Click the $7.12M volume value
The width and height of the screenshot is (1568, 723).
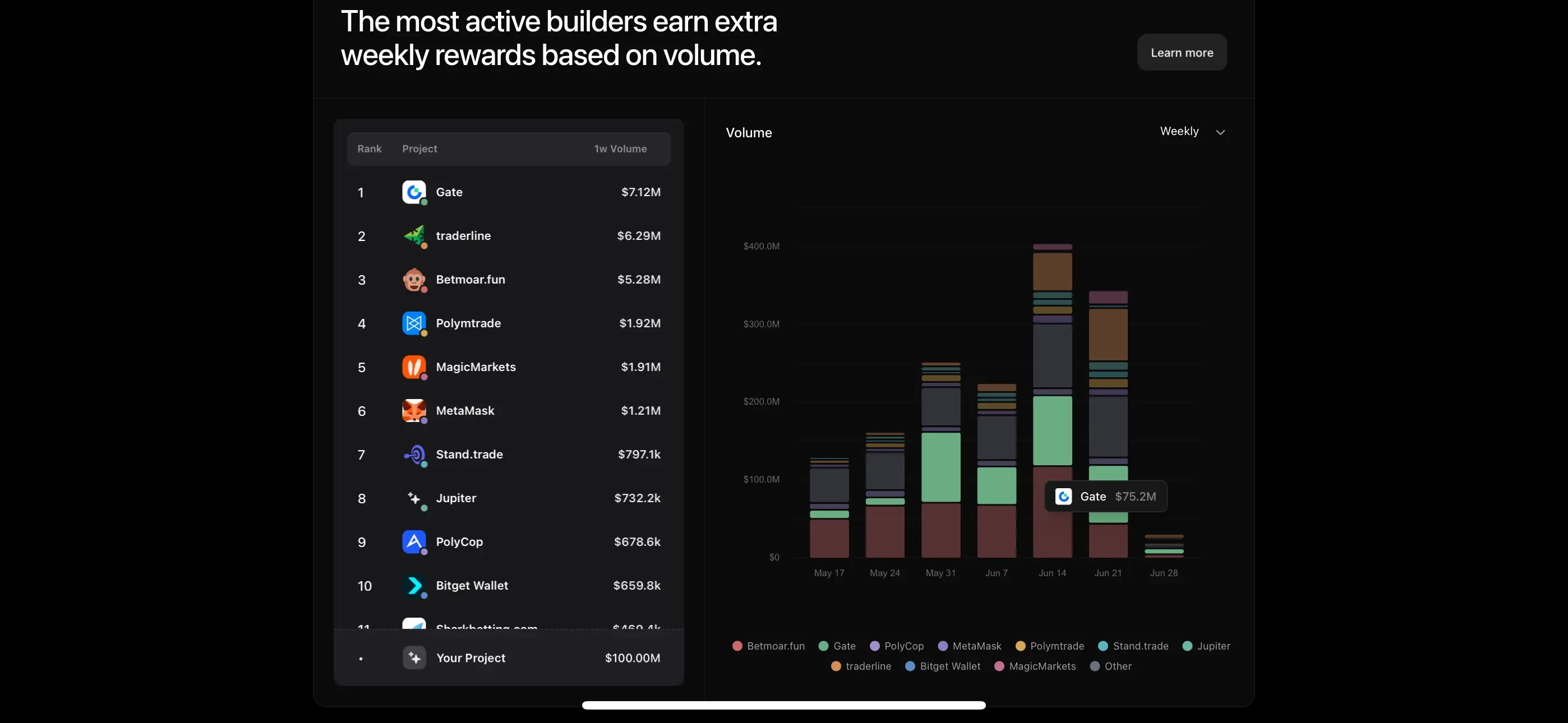pyautogui.click(x=640, y=192)
